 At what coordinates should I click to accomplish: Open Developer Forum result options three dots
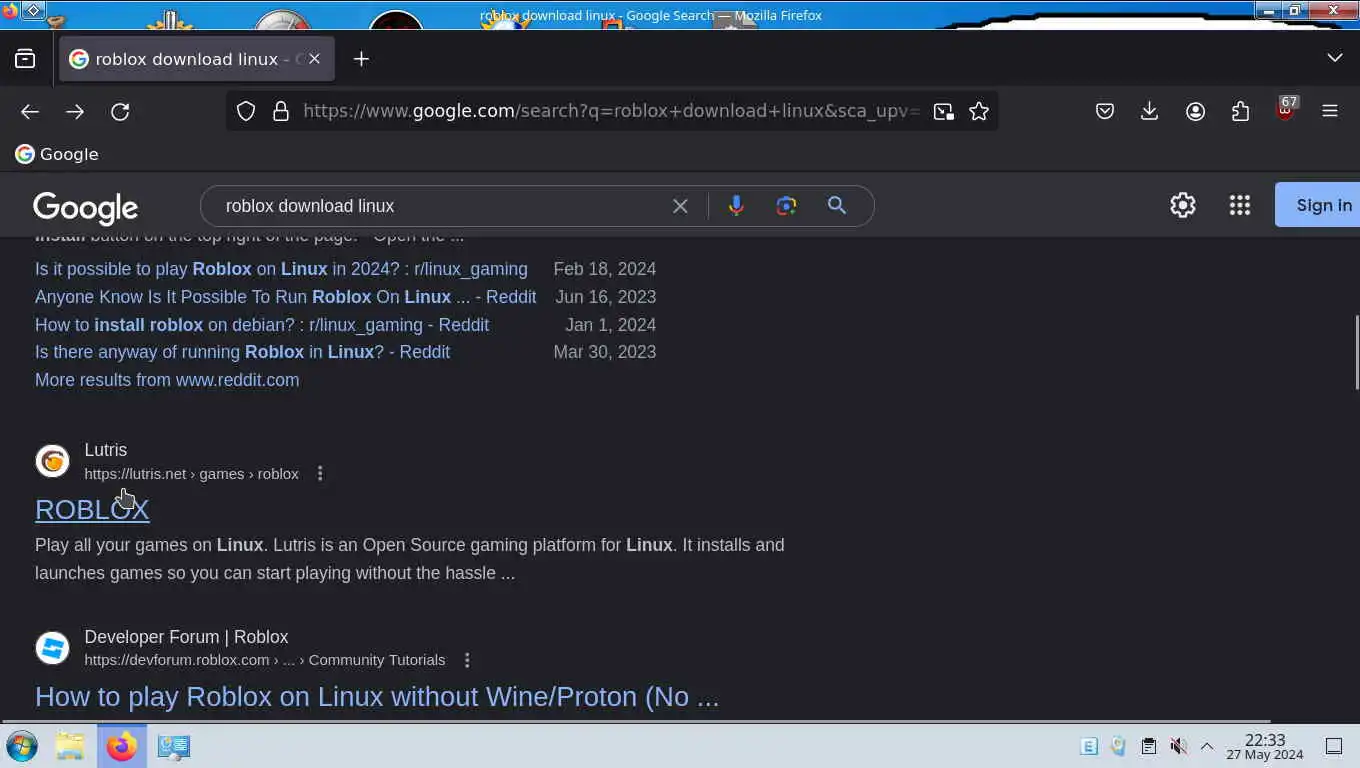pyautogui.click(x=467, y=660)
